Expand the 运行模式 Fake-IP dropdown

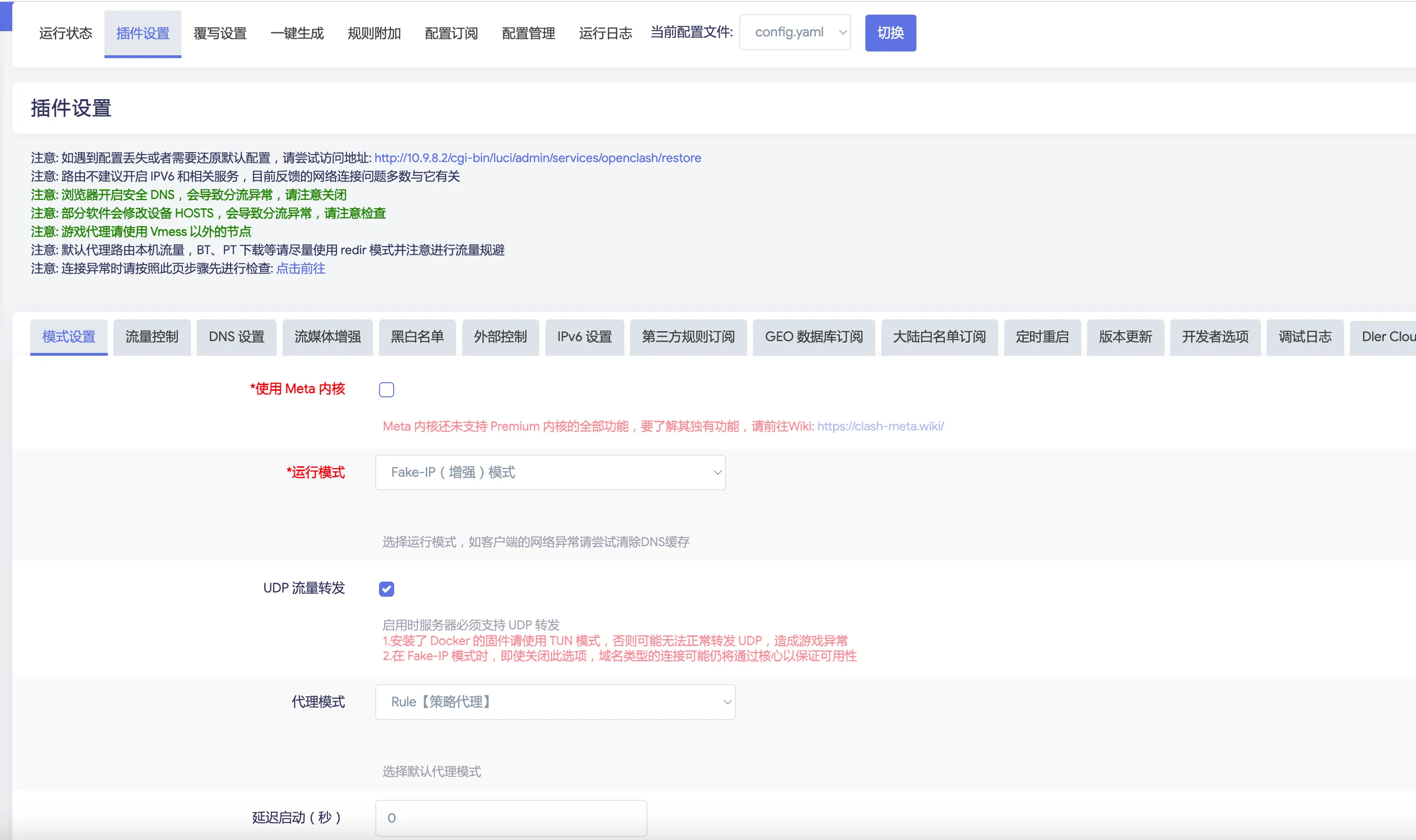tap(550, 472)
